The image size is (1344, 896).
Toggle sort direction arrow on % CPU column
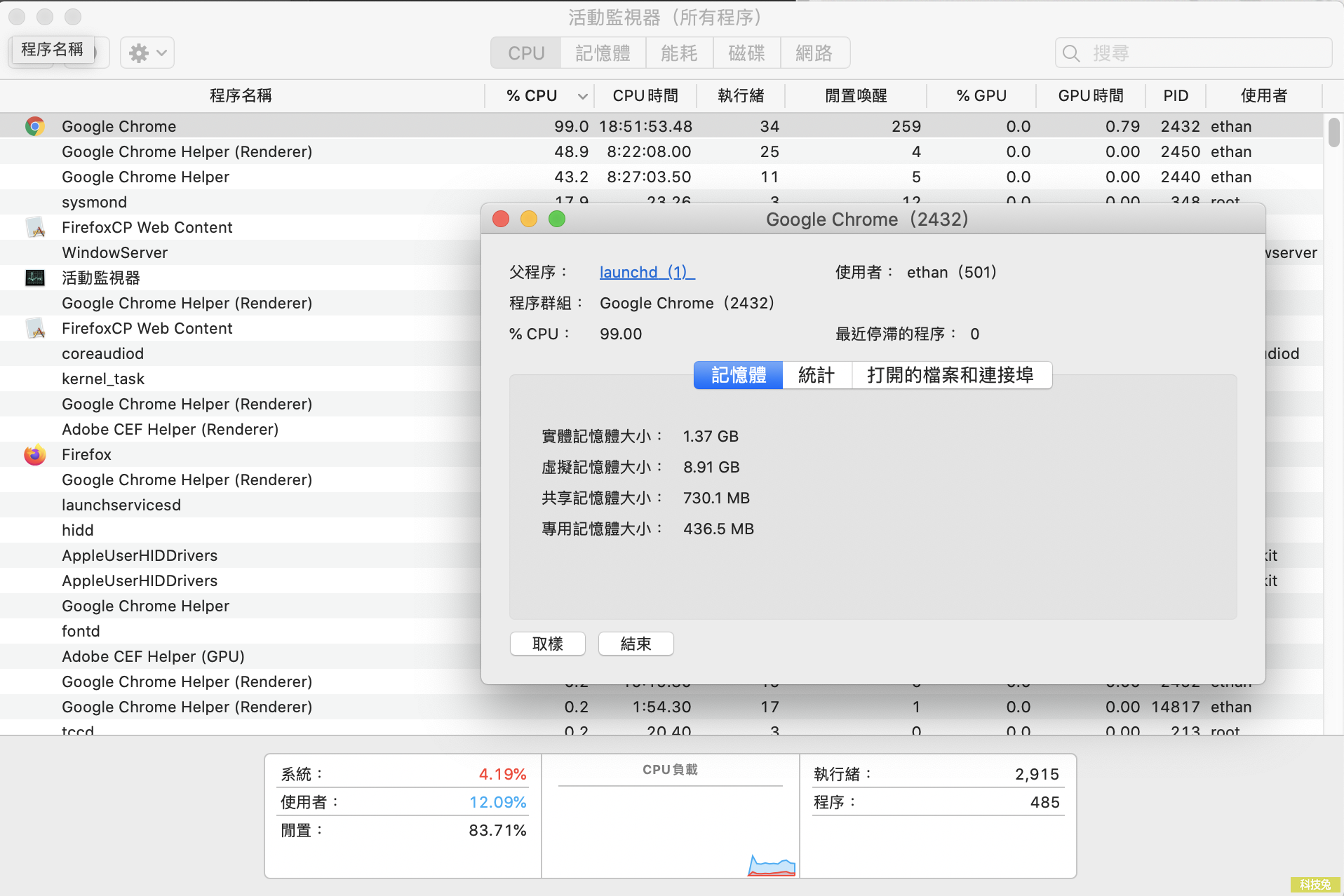[x=582, y=96]
